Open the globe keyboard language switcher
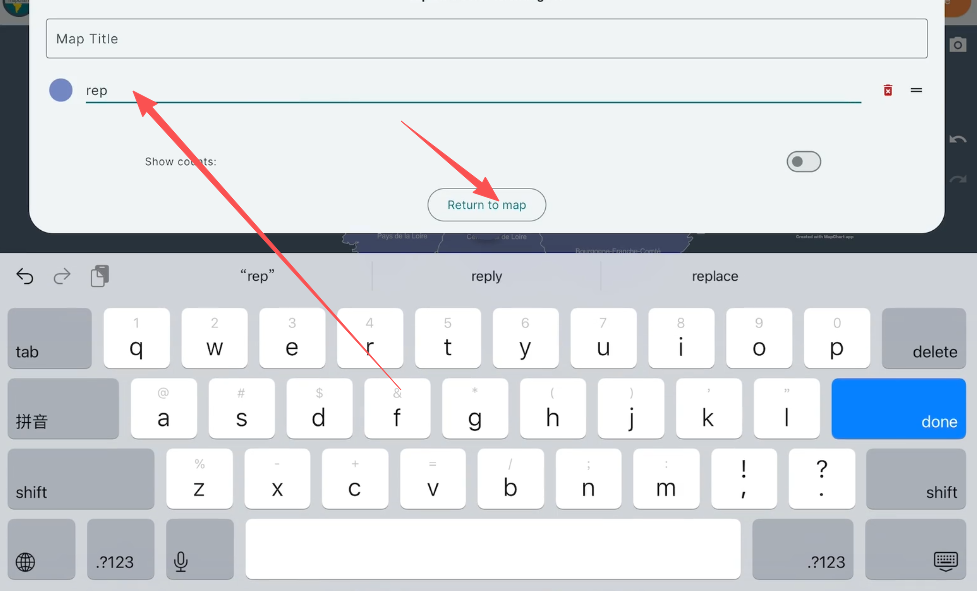Screen dimensions: 977x591 click(42, 549)
